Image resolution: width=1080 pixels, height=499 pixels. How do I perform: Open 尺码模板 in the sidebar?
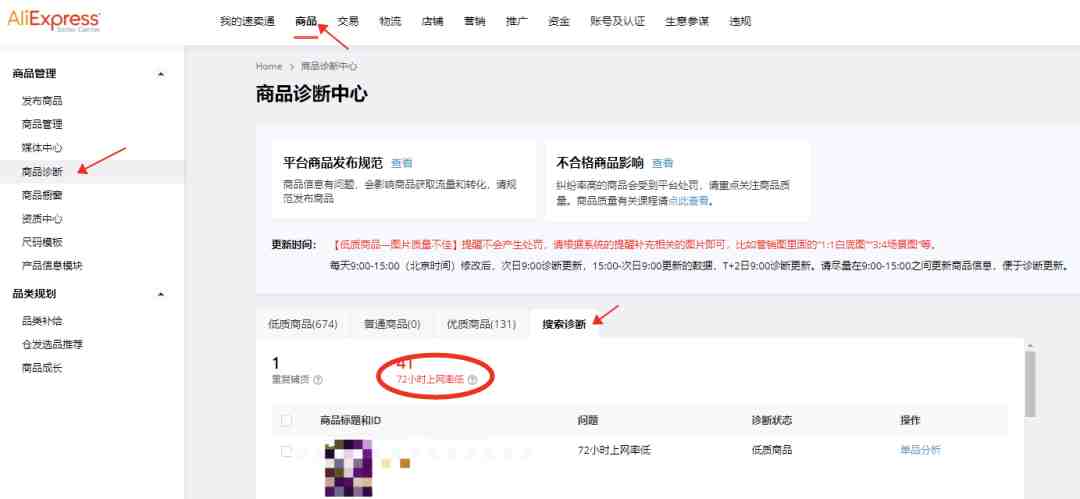pos(42,242)
